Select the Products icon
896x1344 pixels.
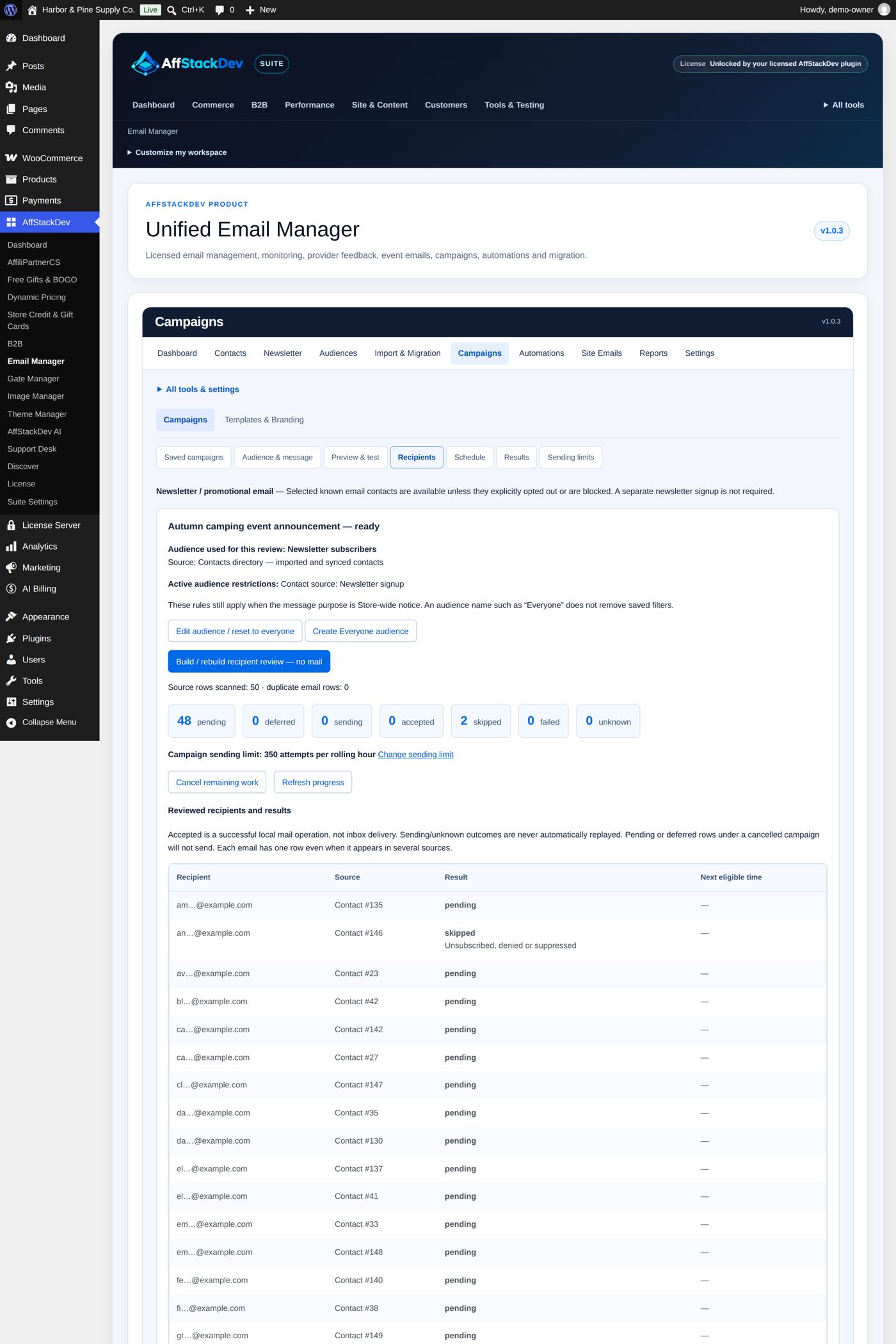(11, 179)
